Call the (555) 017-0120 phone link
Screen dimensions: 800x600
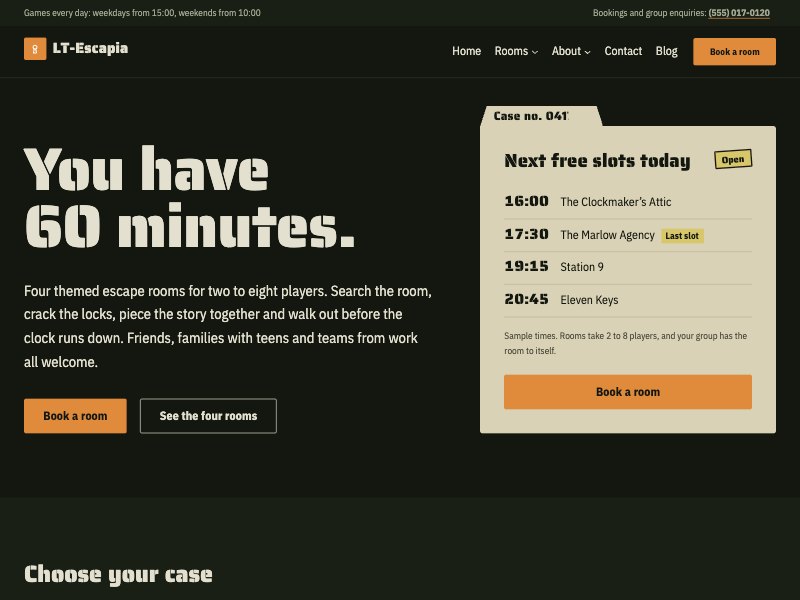(739, 13)
